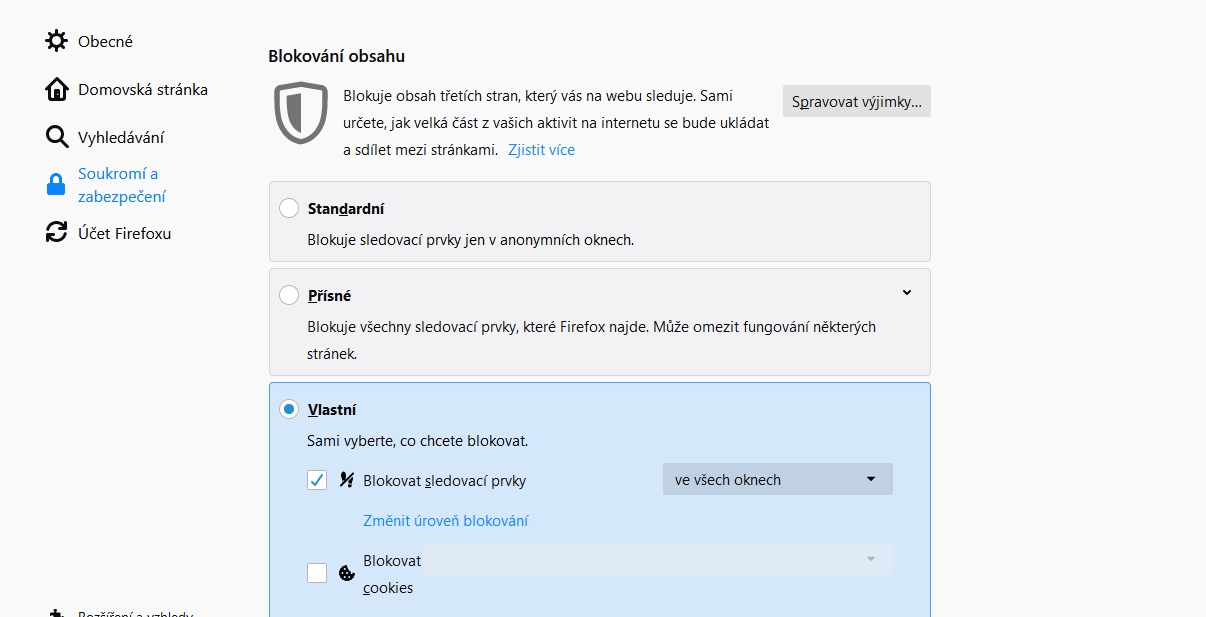Click the Soukromí a zabezpečení lock icon
This screenshot has height=617, width=1206.
point(56,185)
